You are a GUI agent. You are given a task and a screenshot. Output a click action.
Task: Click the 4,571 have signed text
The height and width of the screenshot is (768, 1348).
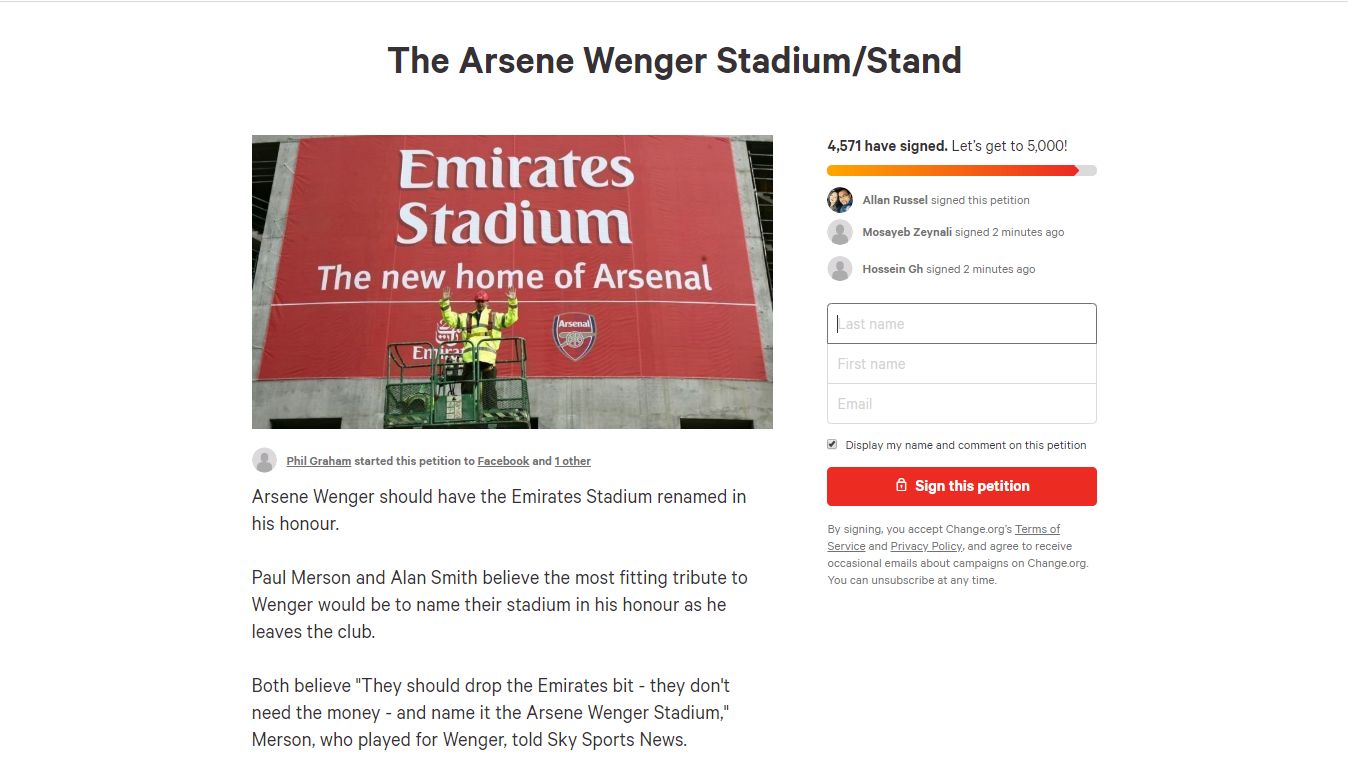tap(886, 145)
